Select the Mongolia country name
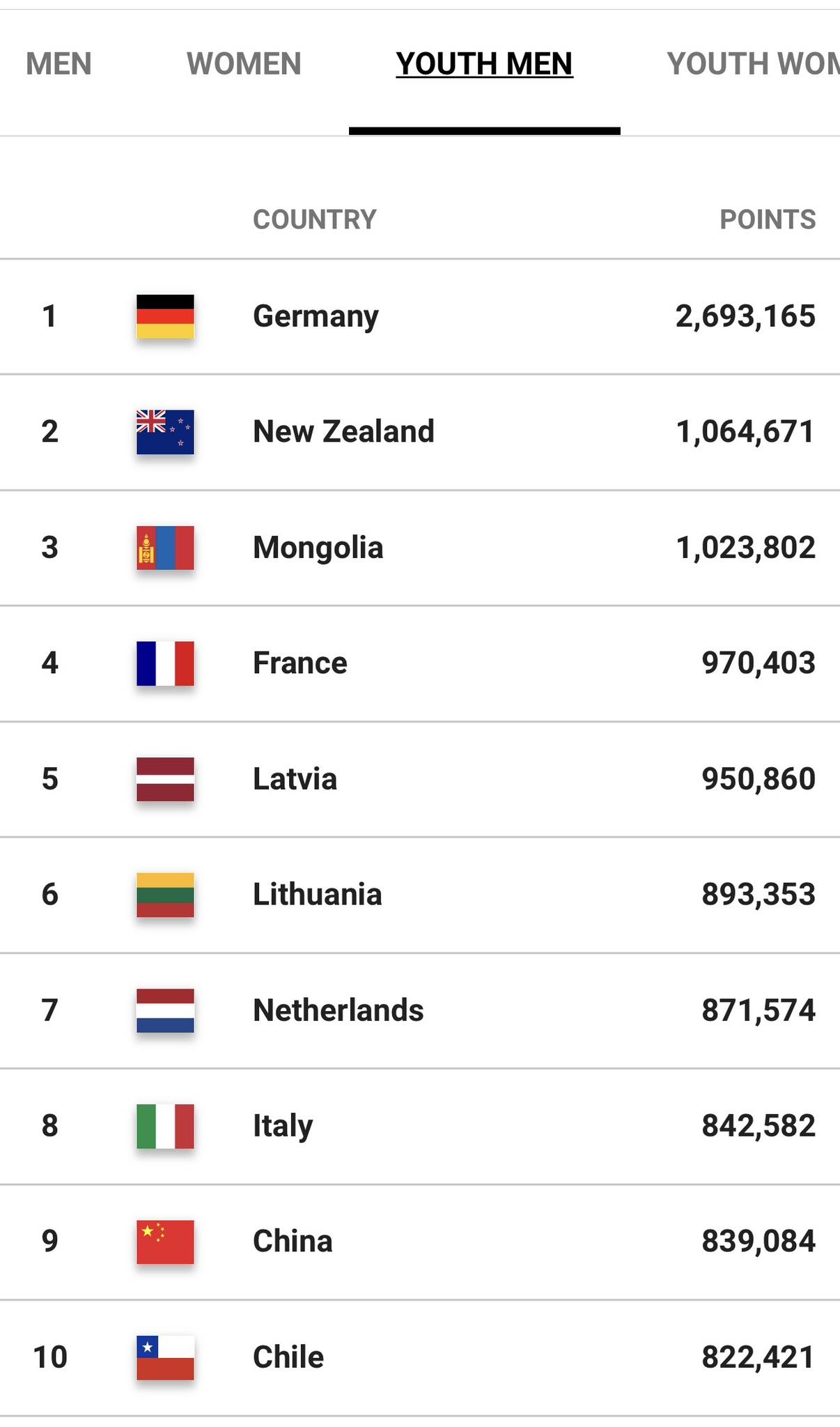This screenshot has height=1427, width=840. 318,548
